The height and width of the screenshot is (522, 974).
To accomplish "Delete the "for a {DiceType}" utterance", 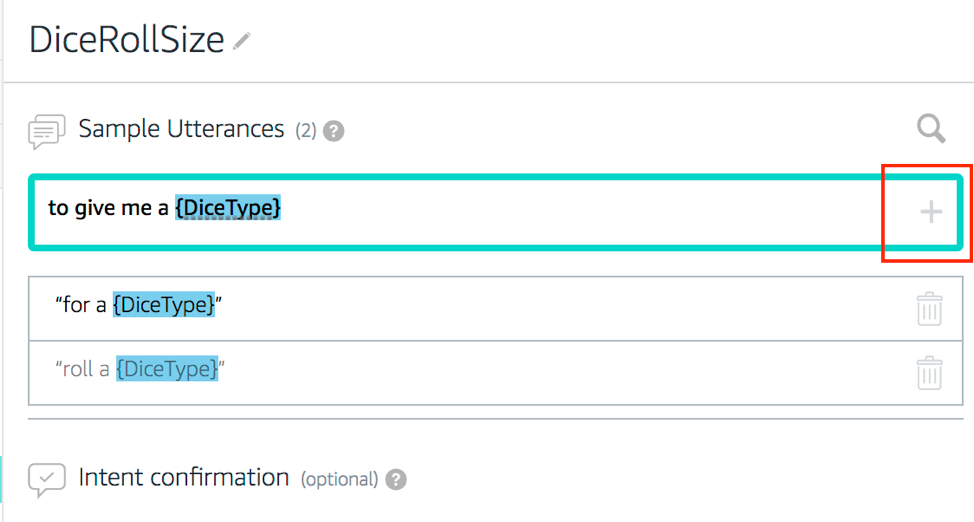I will click(929, 309).
